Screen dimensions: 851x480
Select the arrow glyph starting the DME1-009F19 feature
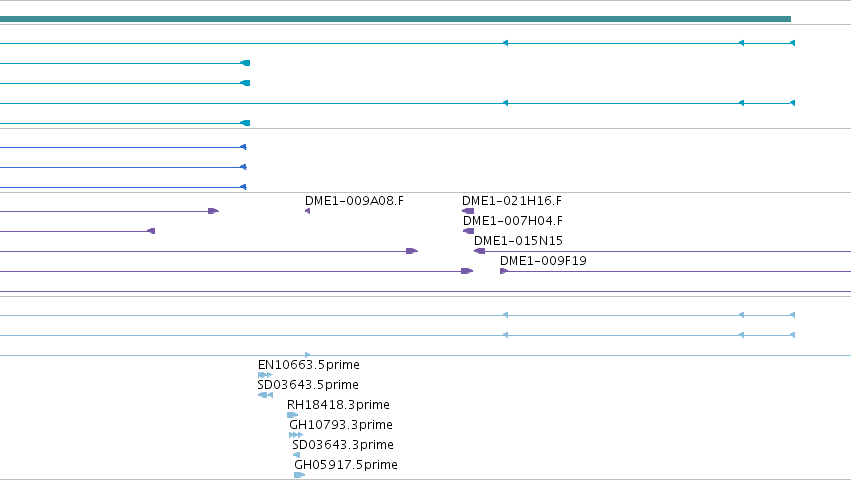(x=504, y=271)
